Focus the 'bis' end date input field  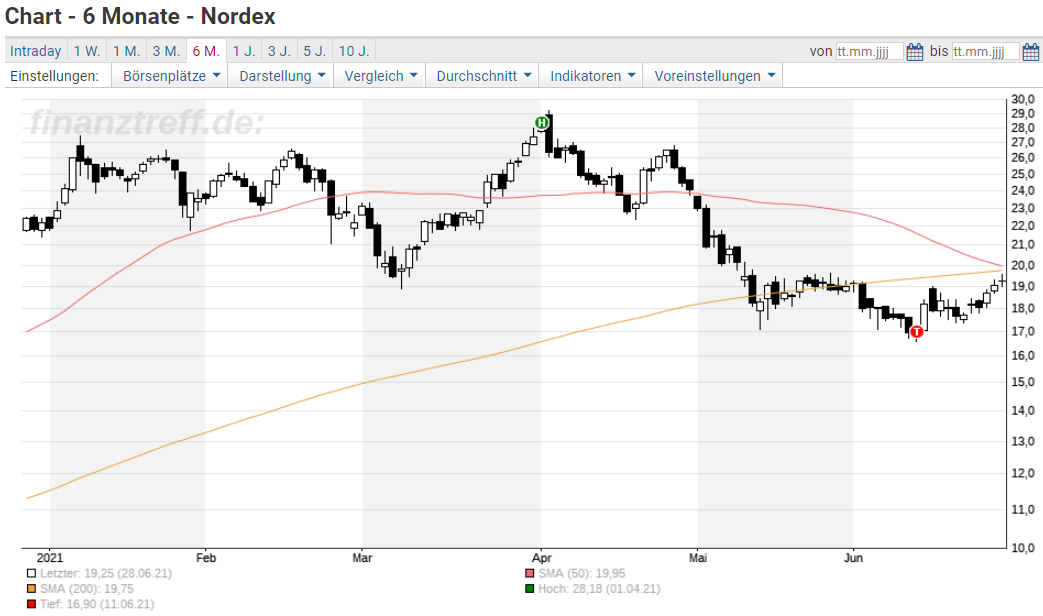[x=985, y=52]
